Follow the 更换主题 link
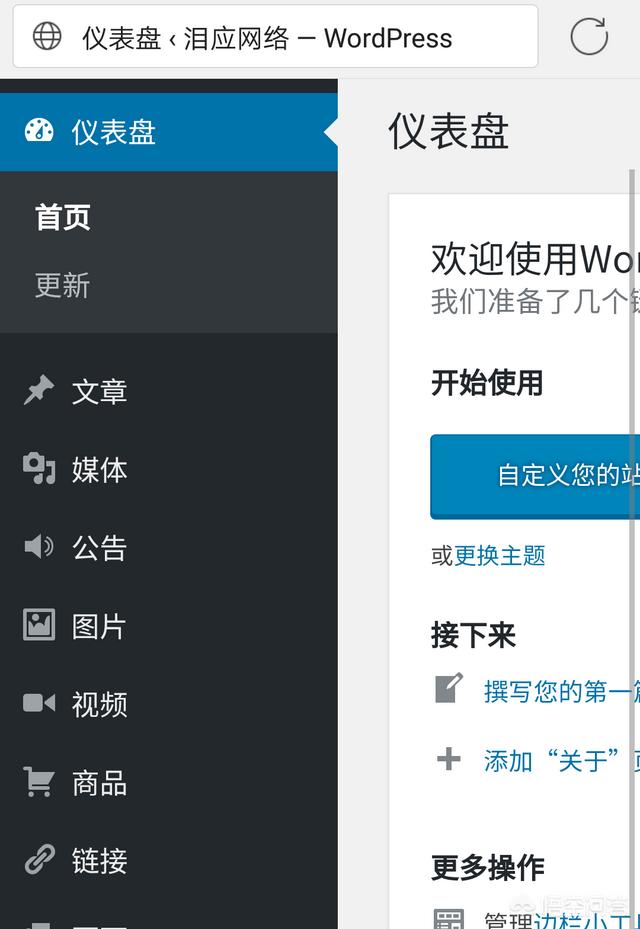The height and width of the screenshot is (929, 640). coord(500,556)
